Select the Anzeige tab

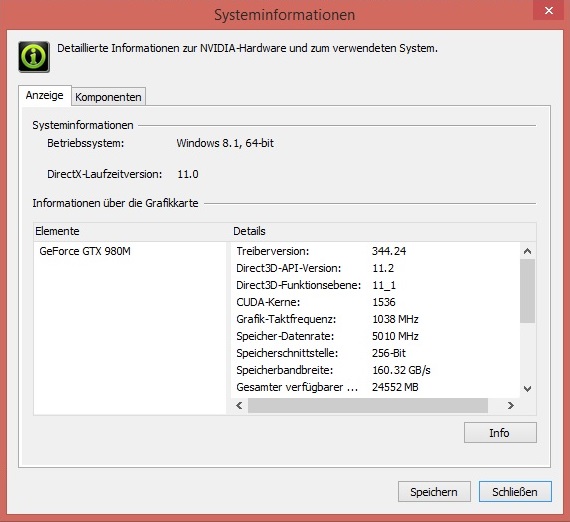[x=45, y=95]
